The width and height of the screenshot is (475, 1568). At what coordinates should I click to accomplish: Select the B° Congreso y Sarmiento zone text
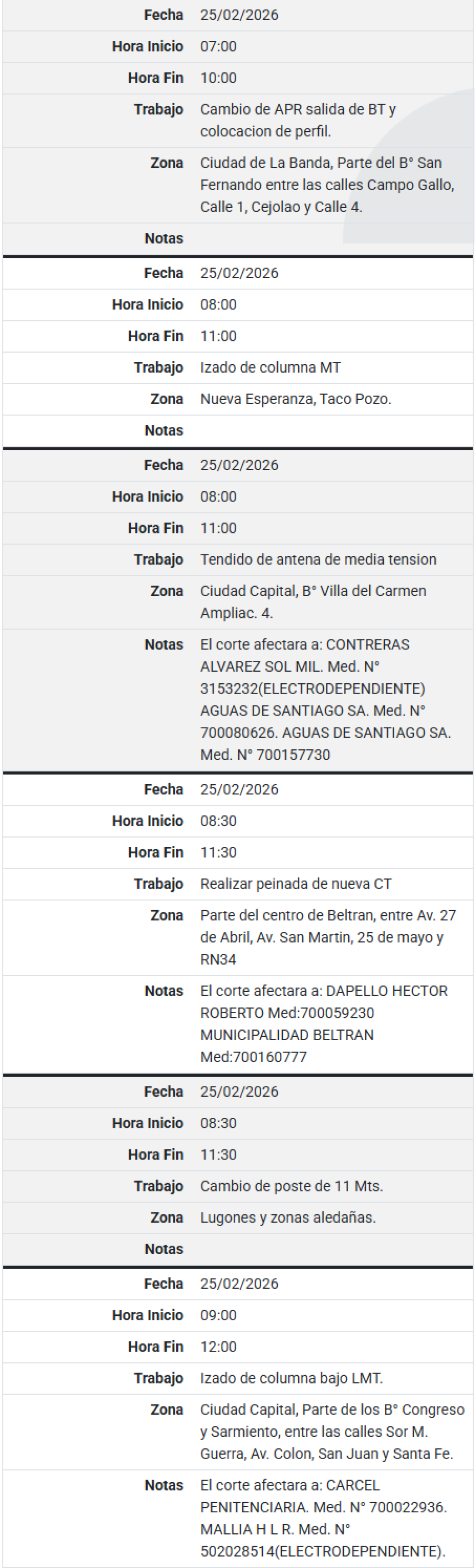click(332, 1431)
